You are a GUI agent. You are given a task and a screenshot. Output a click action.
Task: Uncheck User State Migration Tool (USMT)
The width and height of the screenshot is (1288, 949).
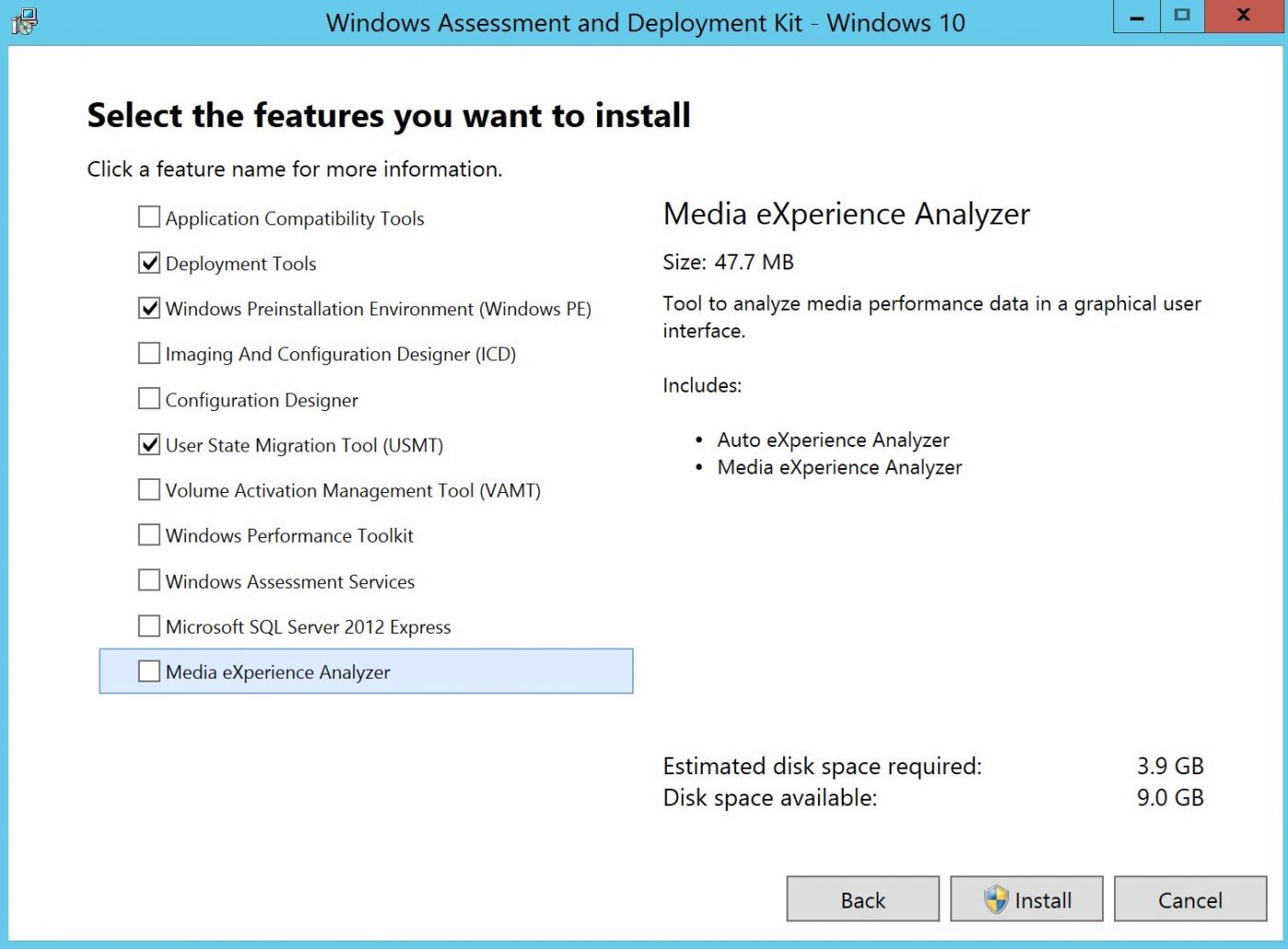pyautogui.click(x=148, y=443)
